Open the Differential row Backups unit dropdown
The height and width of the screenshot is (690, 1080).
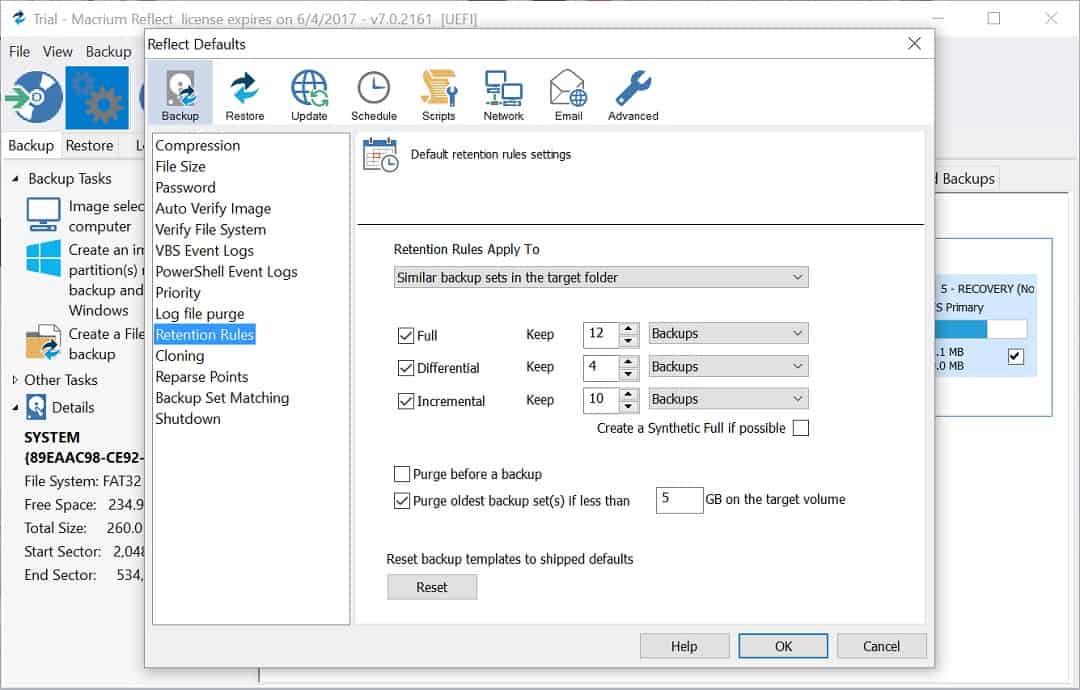(728, 366)
